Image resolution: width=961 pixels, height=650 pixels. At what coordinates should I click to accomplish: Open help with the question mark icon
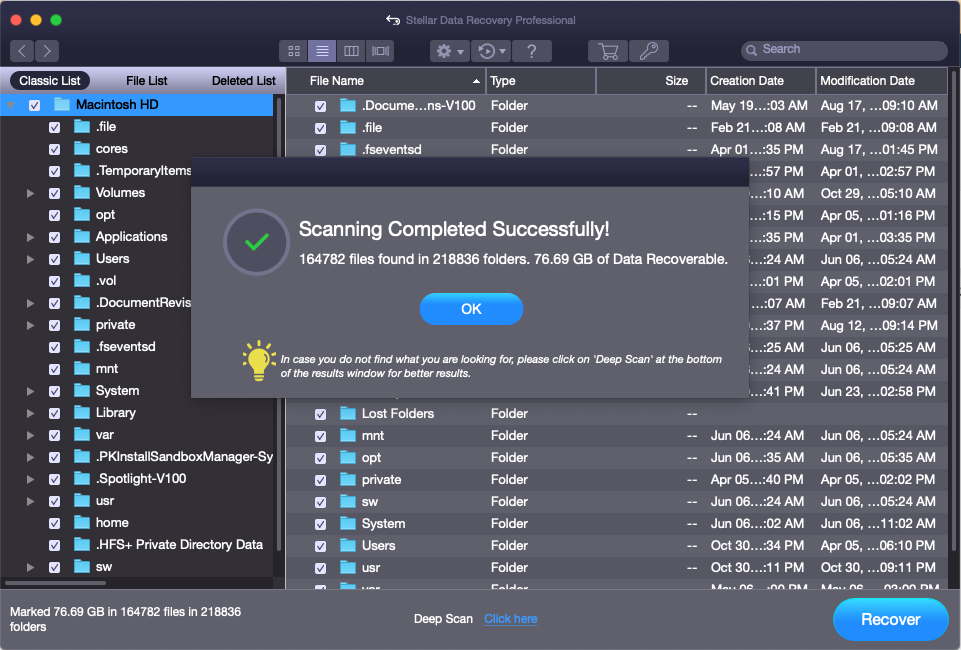point(531,51)
